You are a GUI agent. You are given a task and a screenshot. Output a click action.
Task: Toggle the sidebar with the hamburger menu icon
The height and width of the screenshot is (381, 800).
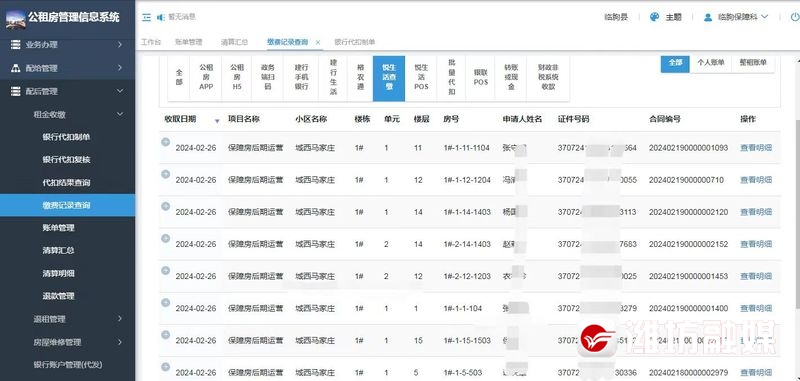click(146, 17)
